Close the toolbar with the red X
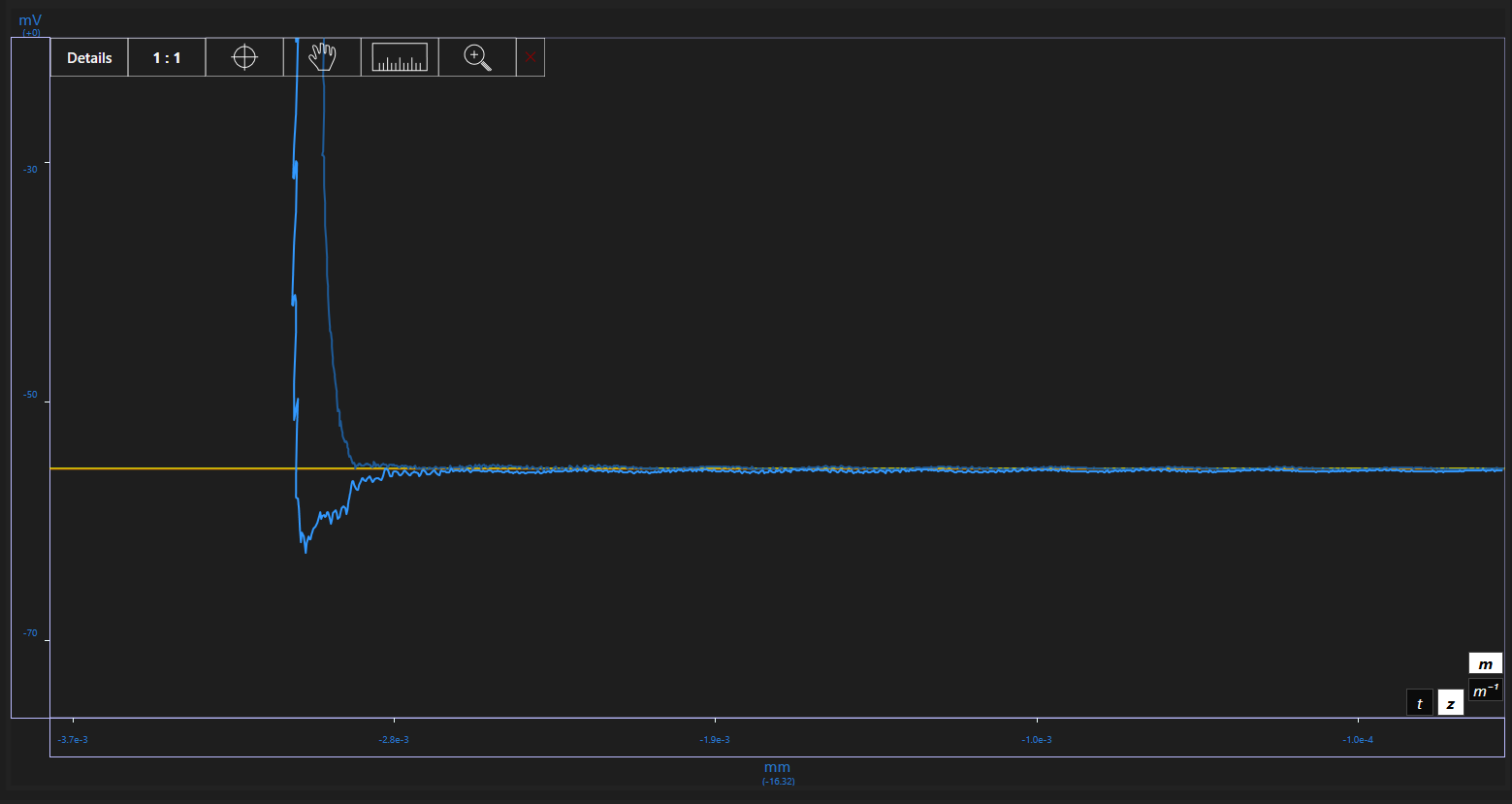Screen dimensions: 1512x804 click(x=531, y=58)
